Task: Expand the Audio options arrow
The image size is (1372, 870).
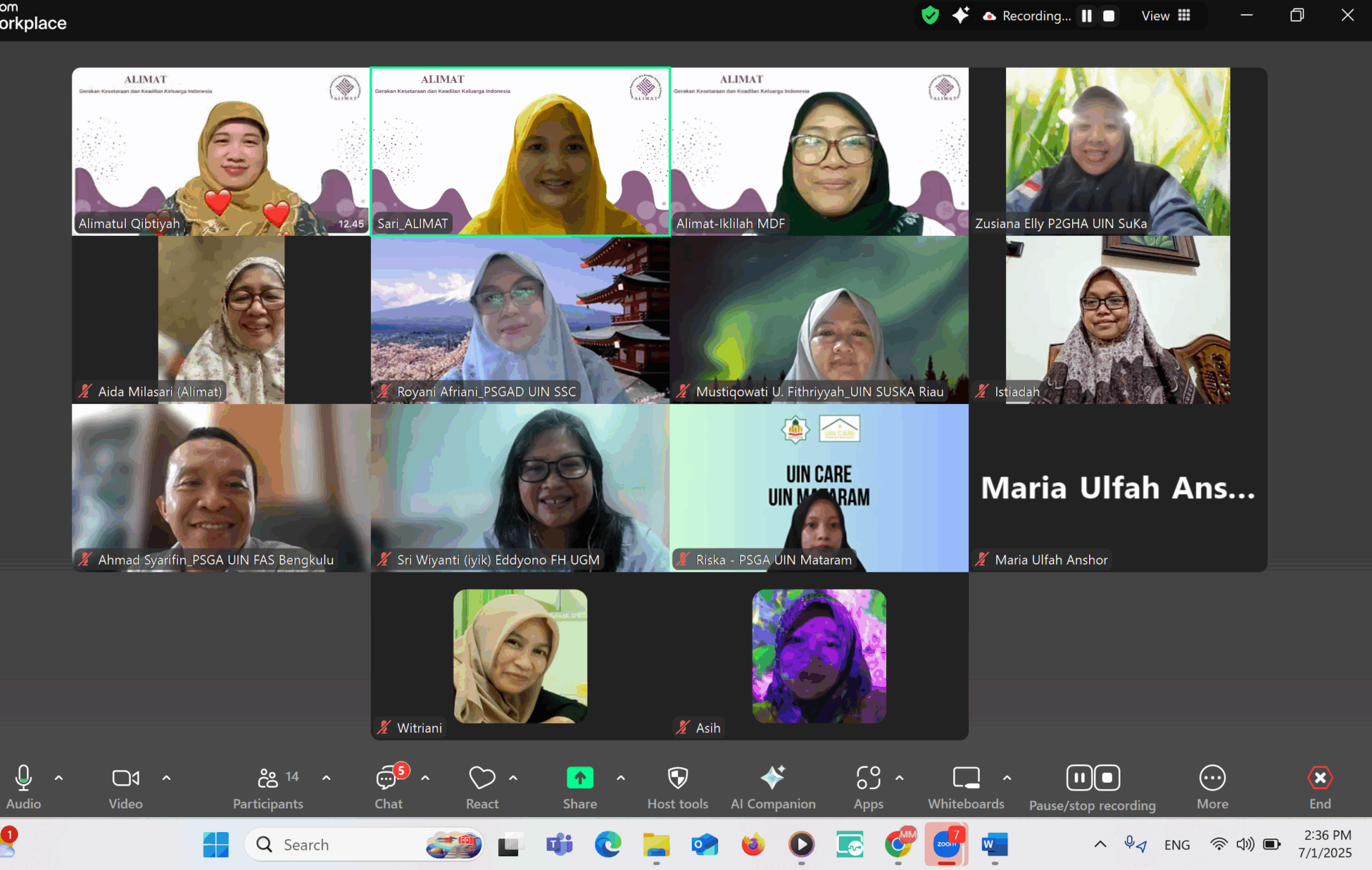Action: pyautogui.click(x=59, y=778)
